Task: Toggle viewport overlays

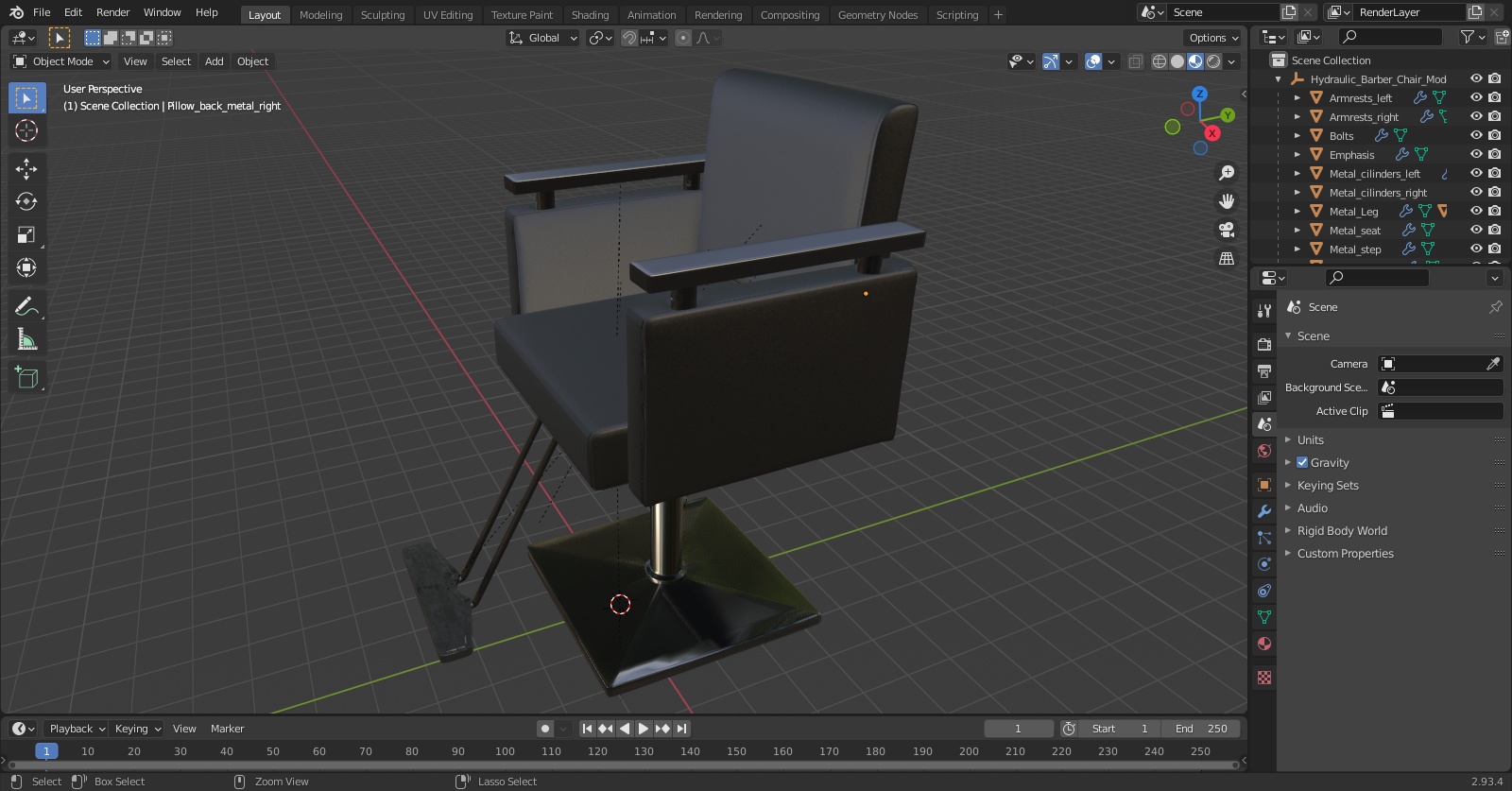Action: (x=1093, y=61)
